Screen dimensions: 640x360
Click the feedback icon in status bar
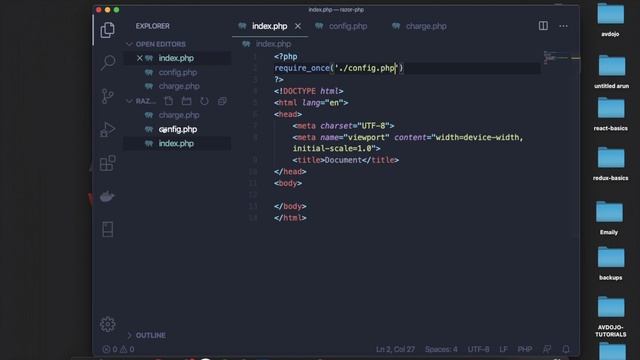pyautogui.click(x=547, y=349)
